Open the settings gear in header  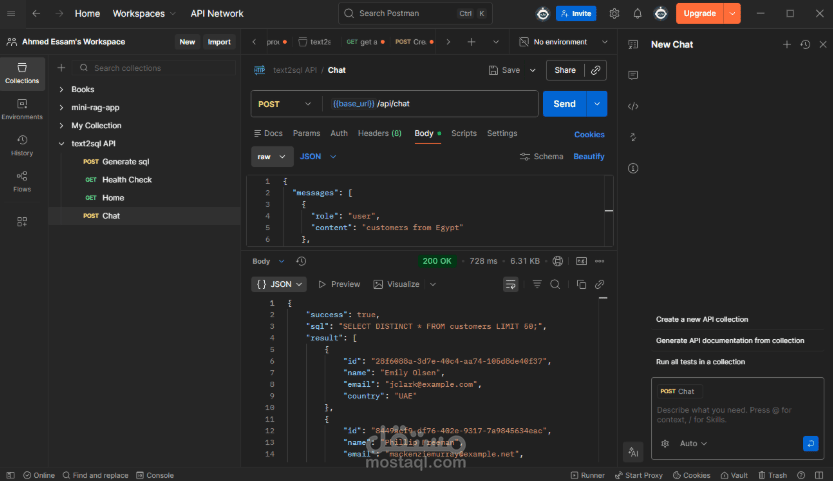coord(614,13)
